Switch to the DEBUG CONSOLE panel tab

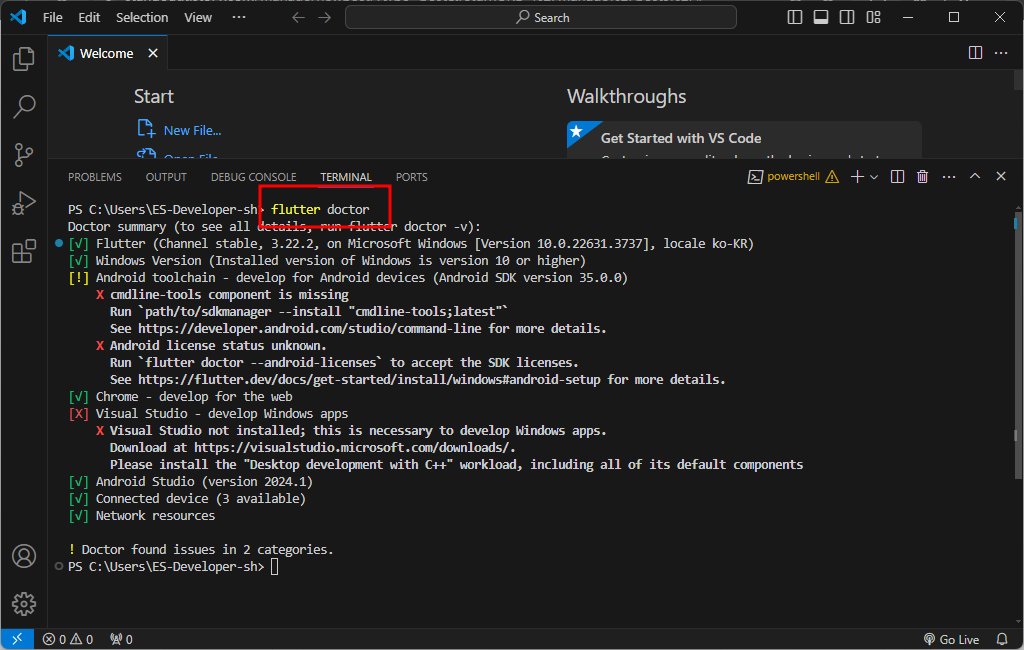tap(253, 177)
